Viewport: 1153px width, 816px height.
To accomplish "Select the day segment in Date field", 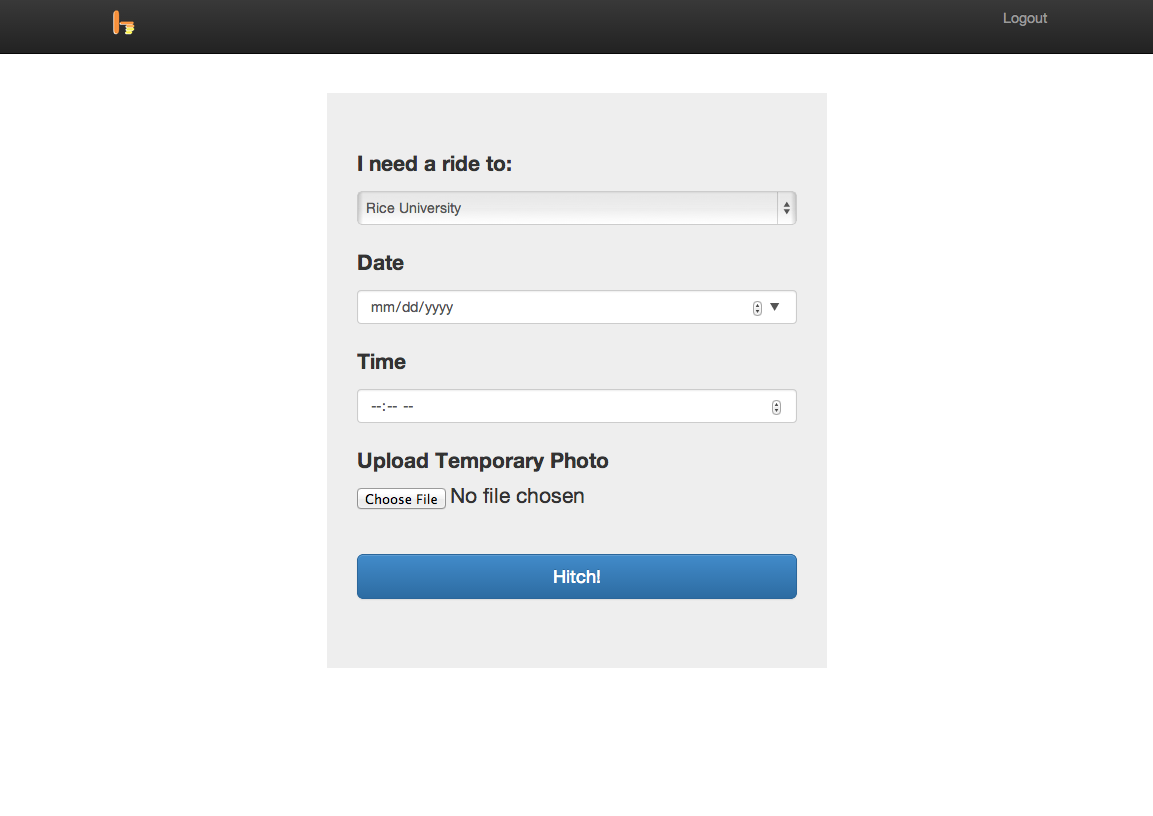I will tap(405, 308).
